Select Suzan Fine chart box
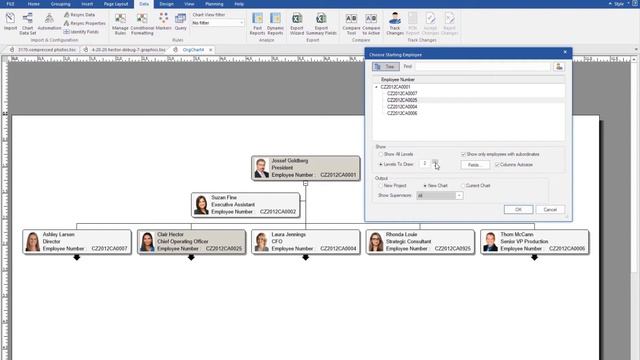Screen dimensions: 640x360 pos(245,204)
